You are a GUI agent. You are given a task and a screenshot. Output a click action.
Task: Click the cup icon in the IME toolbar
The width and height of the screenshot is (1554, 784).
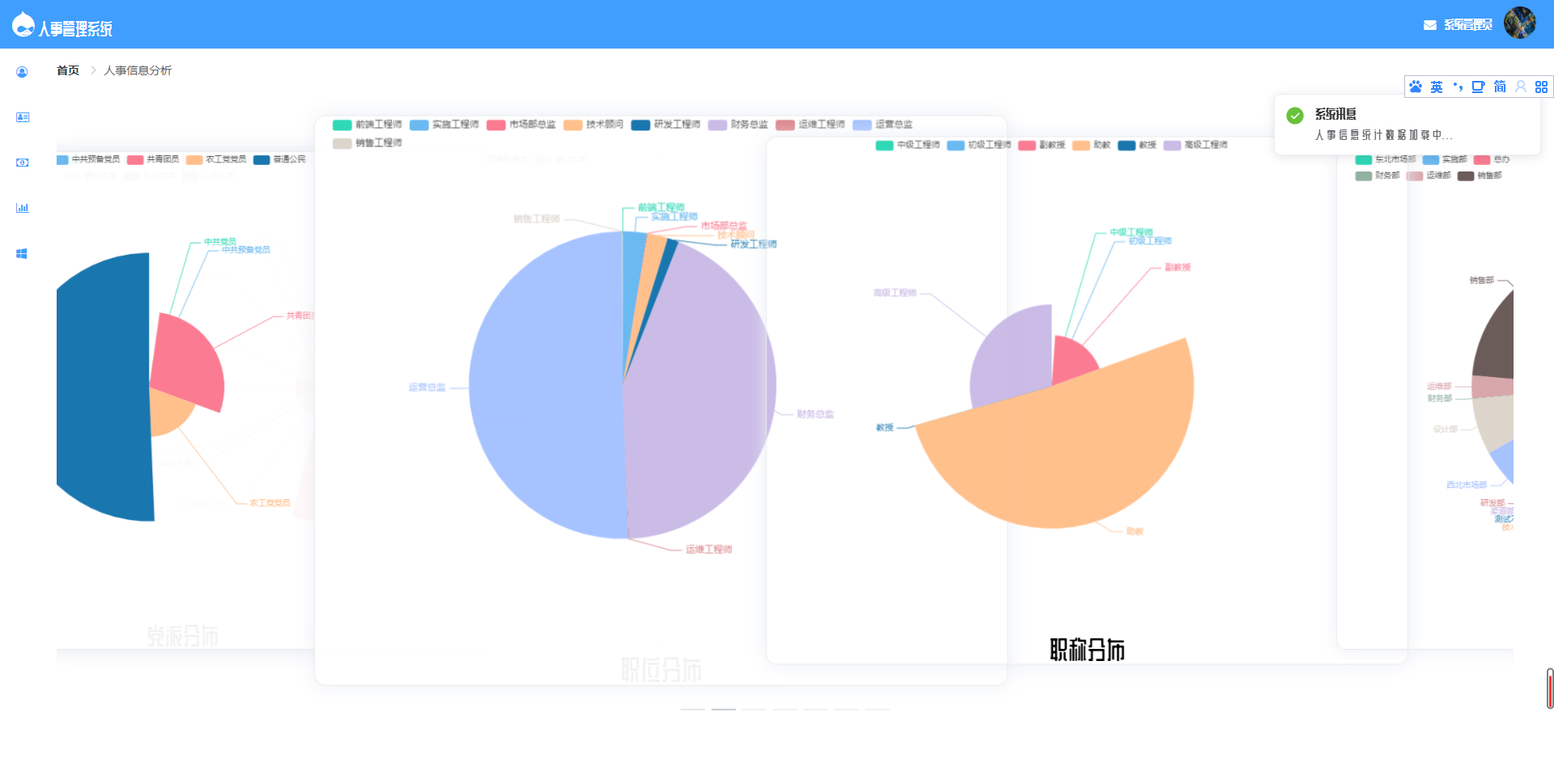[x=1479, y=87]
